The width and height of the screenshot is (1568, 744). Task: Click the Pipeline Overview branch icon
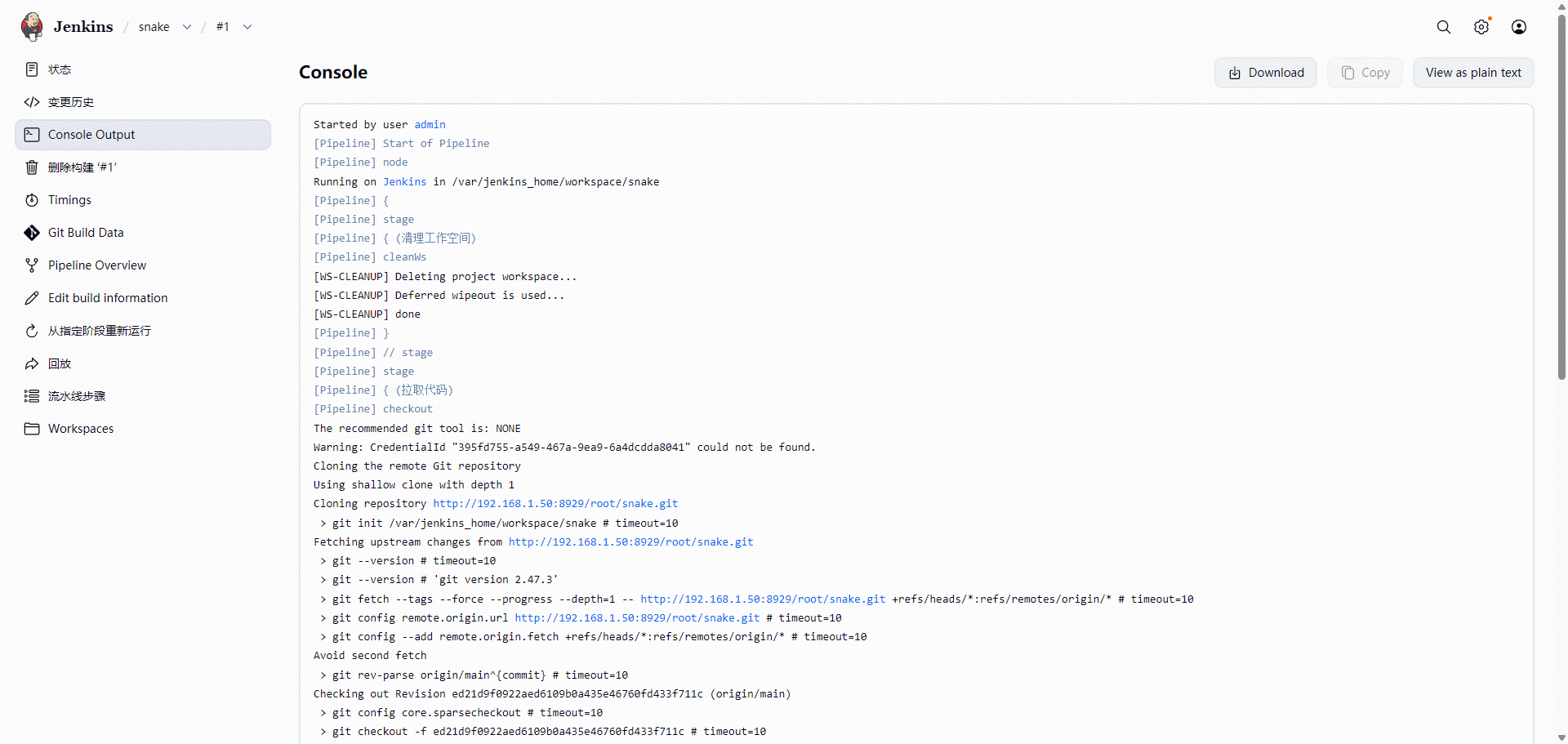tap(32, 265)
